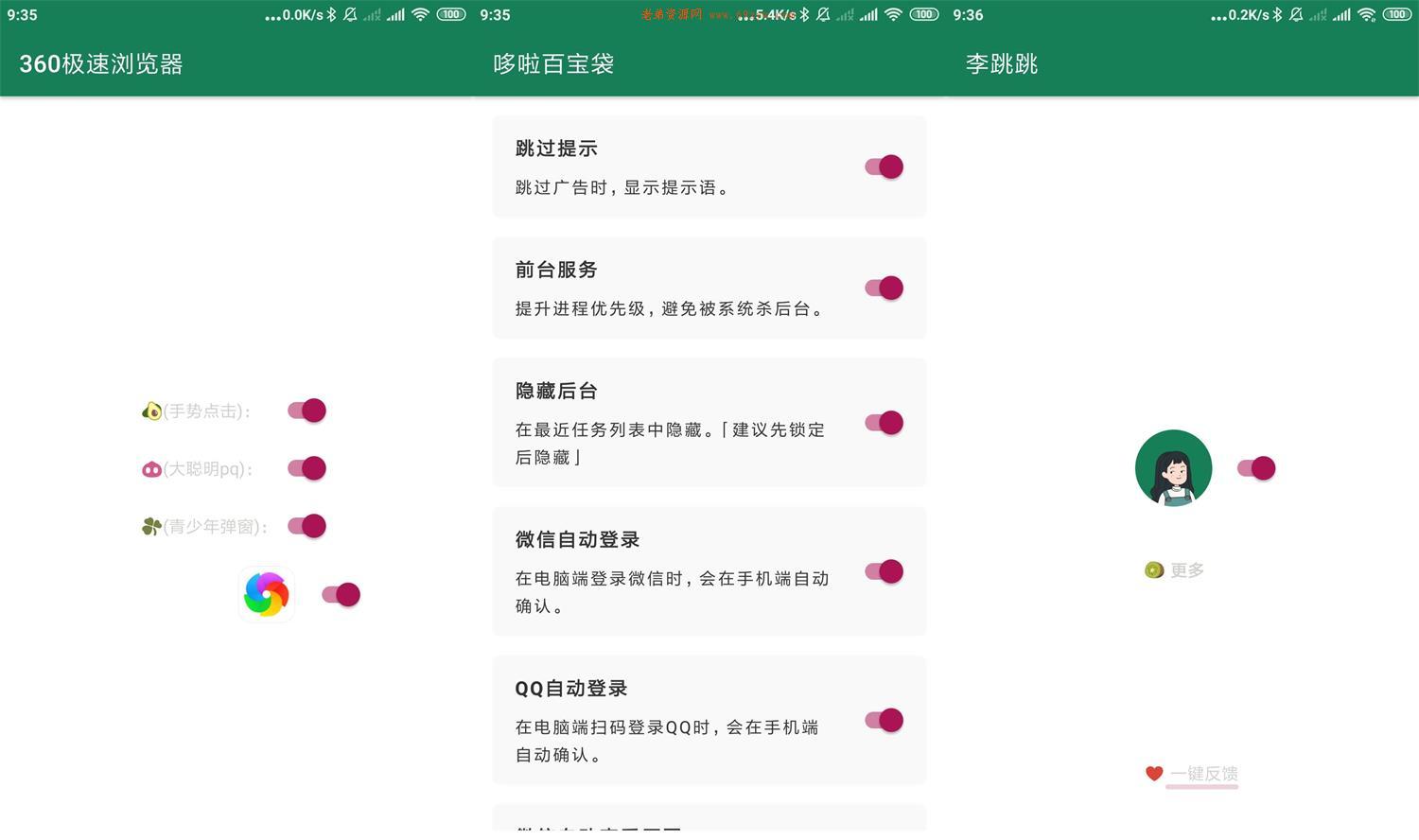Click the 360极速浏览器 title
This screenshot has width=1419, height=840.
click(101, 63)
